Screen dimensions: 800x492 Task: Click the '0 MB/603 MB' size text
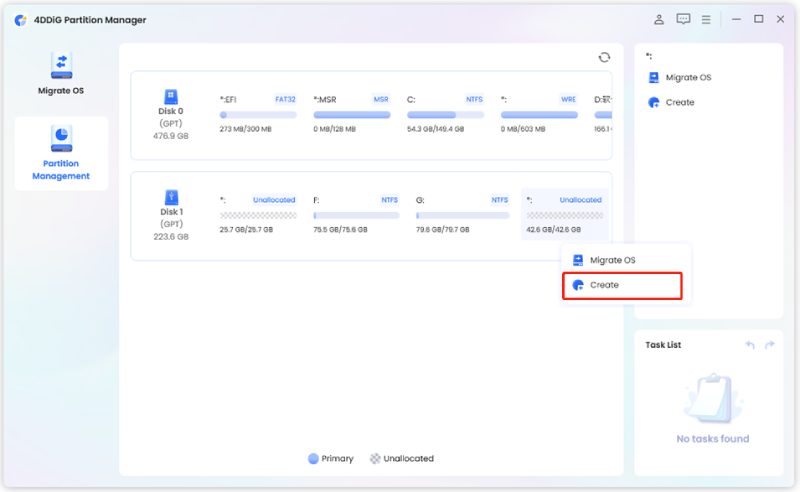pyautogui.click(x=523, y=129)
